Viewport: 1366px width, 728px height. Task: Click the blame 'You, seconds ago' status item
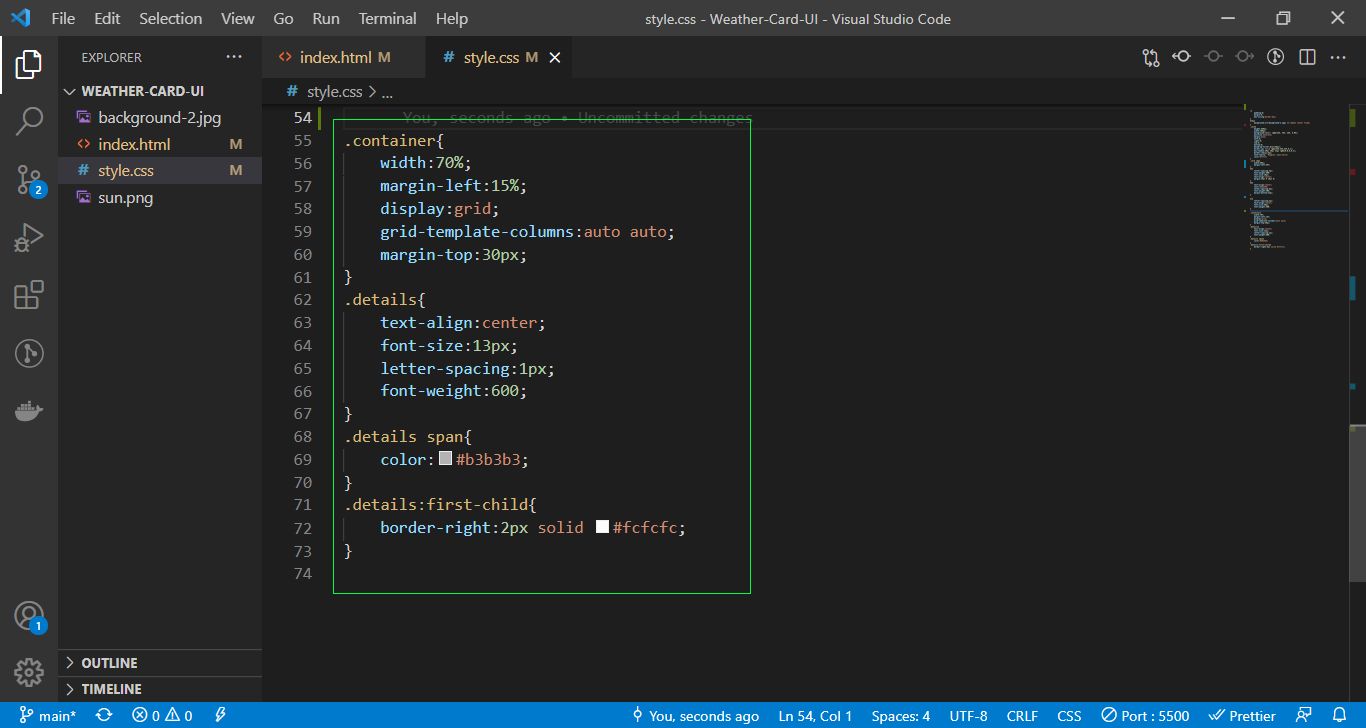coord(695,715)
